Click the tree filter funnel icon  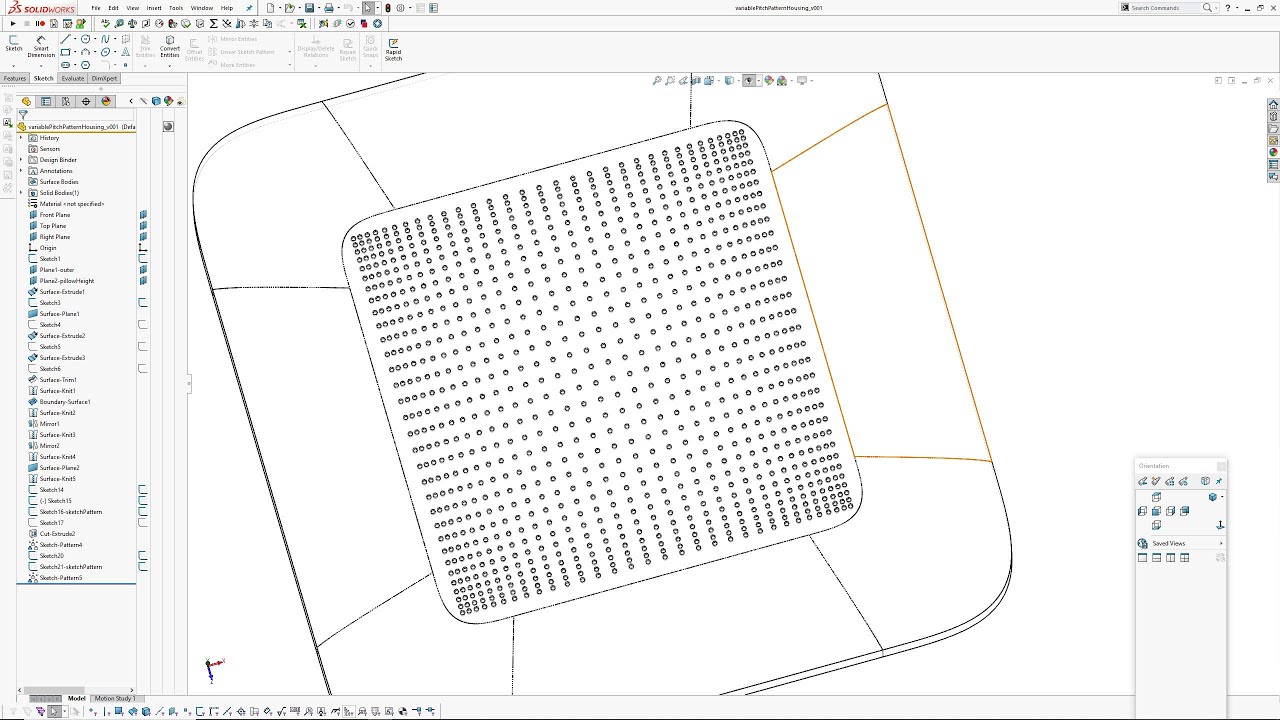point(23,115)
